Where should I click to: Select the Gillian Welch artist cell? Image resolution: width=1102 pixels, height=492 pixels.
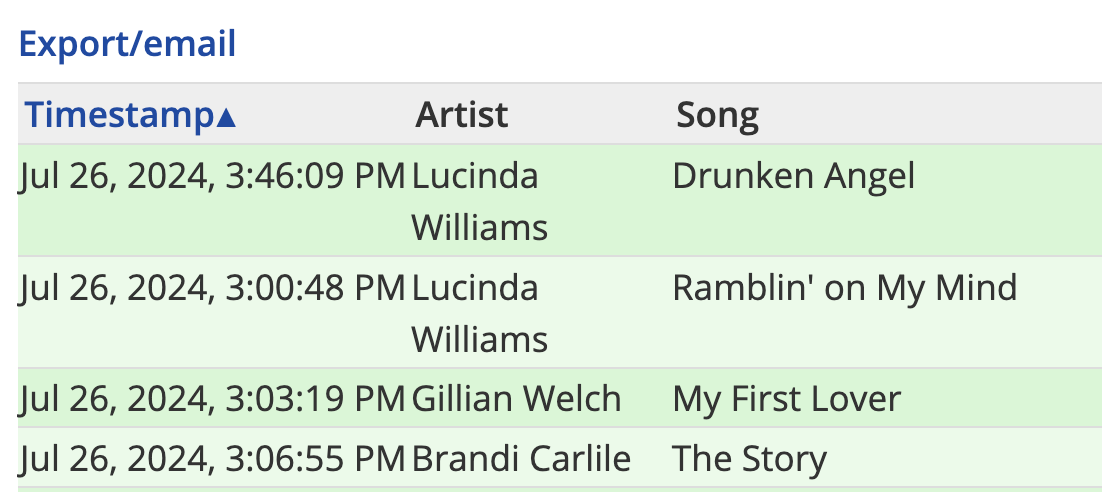[517, 399]
